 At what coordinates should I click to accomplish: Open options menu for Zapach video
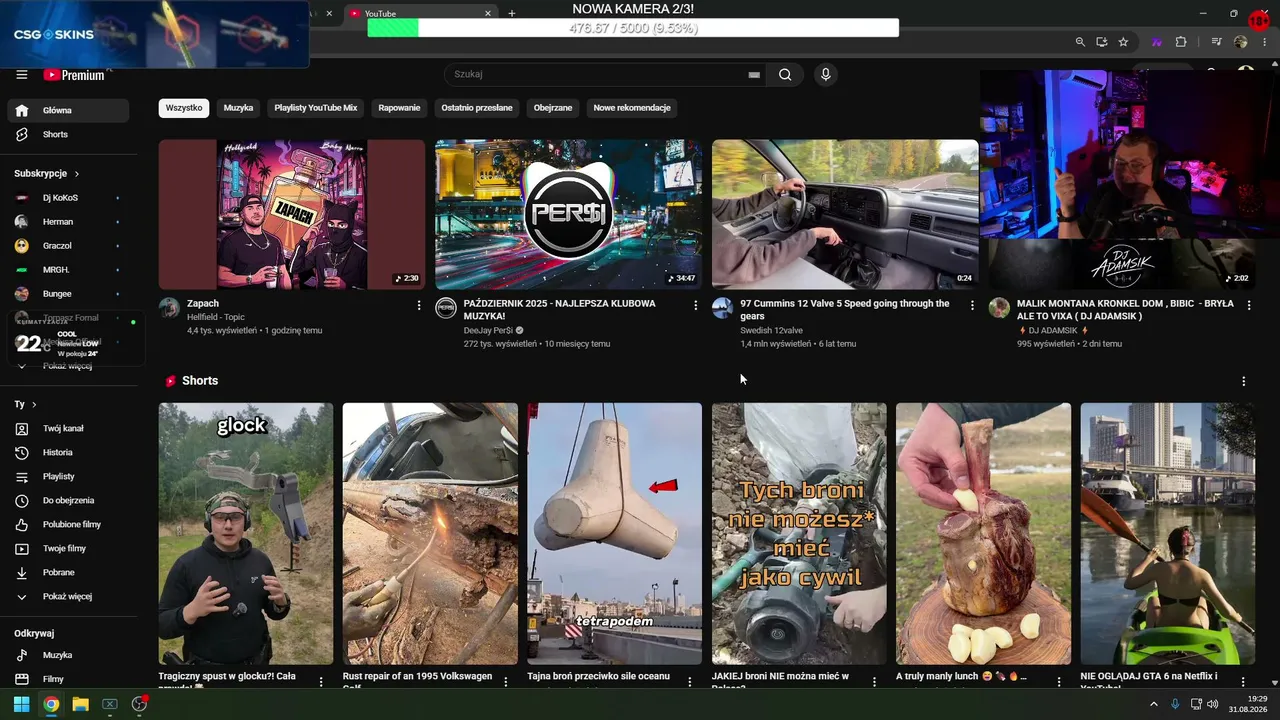(x=419, y=305)
